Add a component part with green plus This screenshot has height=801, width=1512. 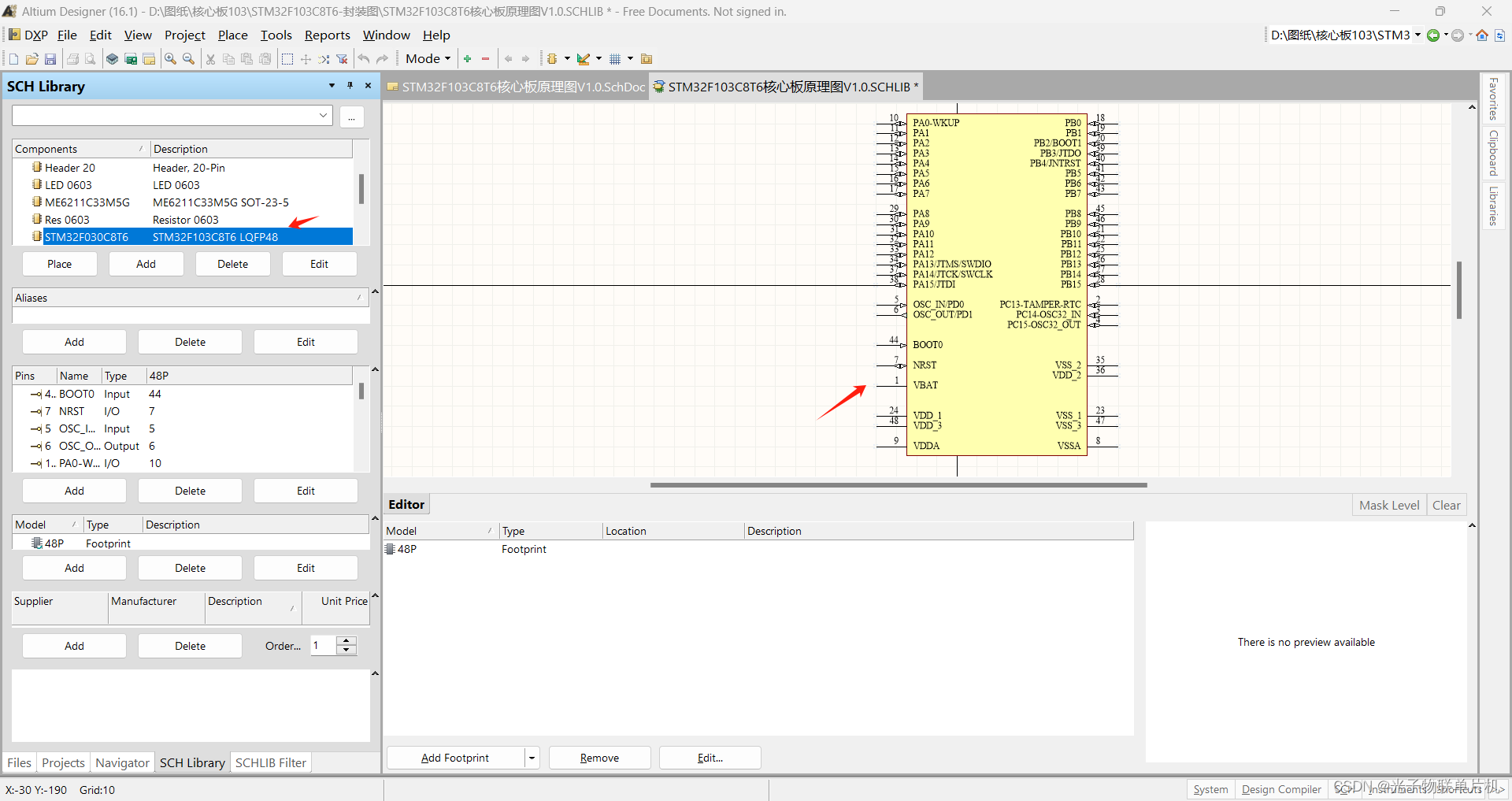coord(468,59)
